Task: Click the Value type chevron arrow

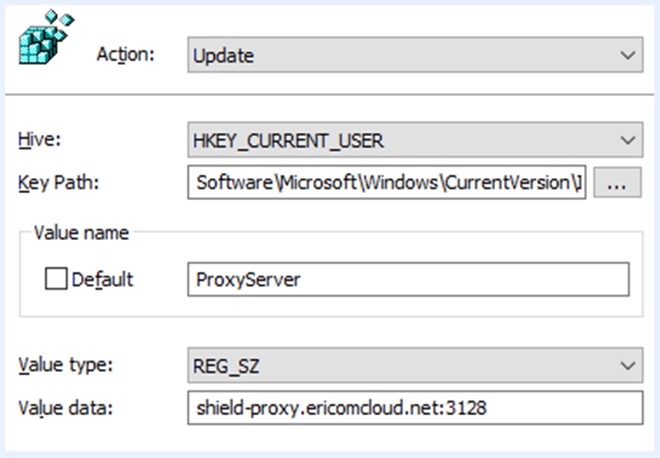Action: (627, 364)
